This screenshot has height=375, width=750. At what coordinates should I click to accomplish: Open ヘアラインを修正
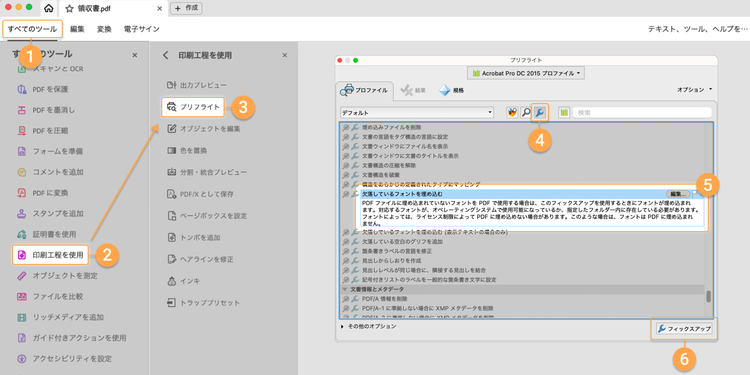point(200,259)
